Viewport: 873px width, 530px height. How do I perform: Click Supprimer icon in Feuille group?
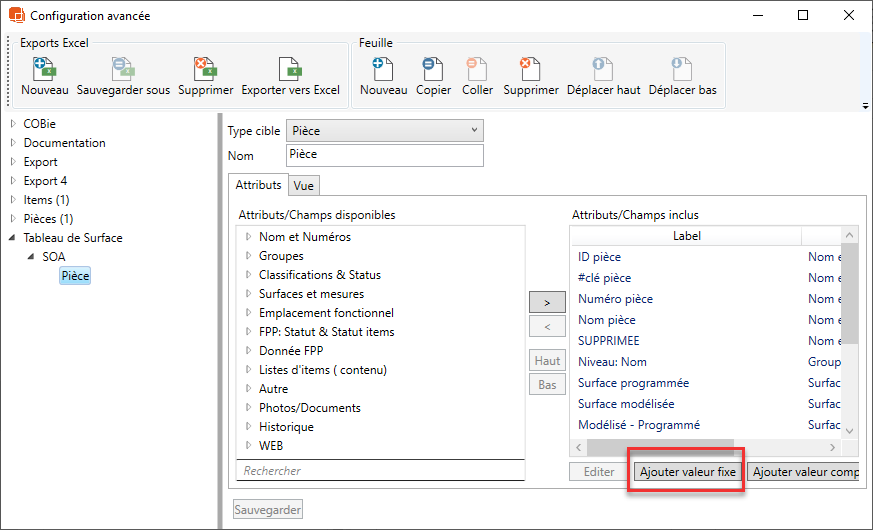(x=530, y=69)
